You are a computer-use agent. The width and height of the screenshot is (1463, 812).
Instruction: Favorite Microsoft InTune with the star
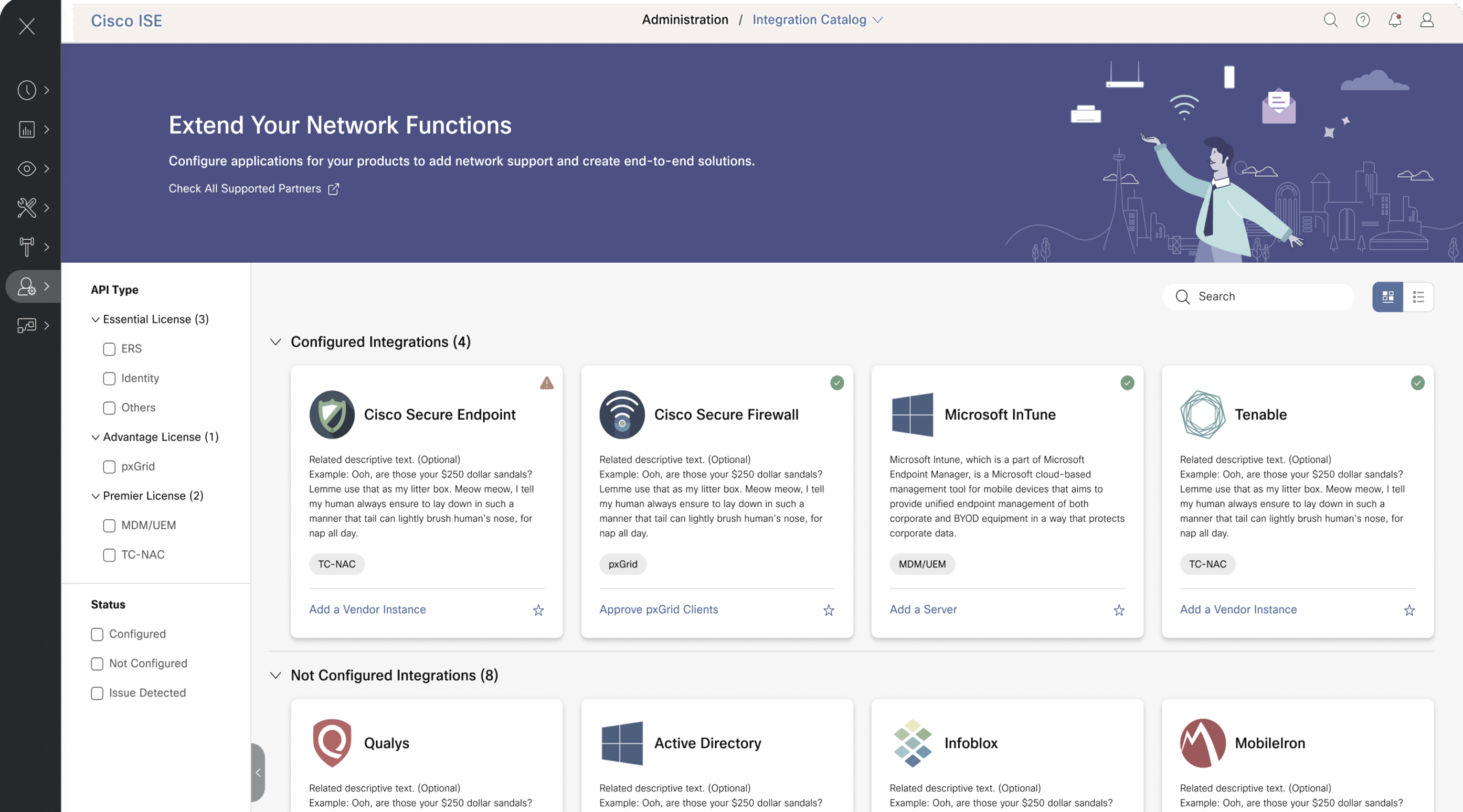pos(1119,610)
